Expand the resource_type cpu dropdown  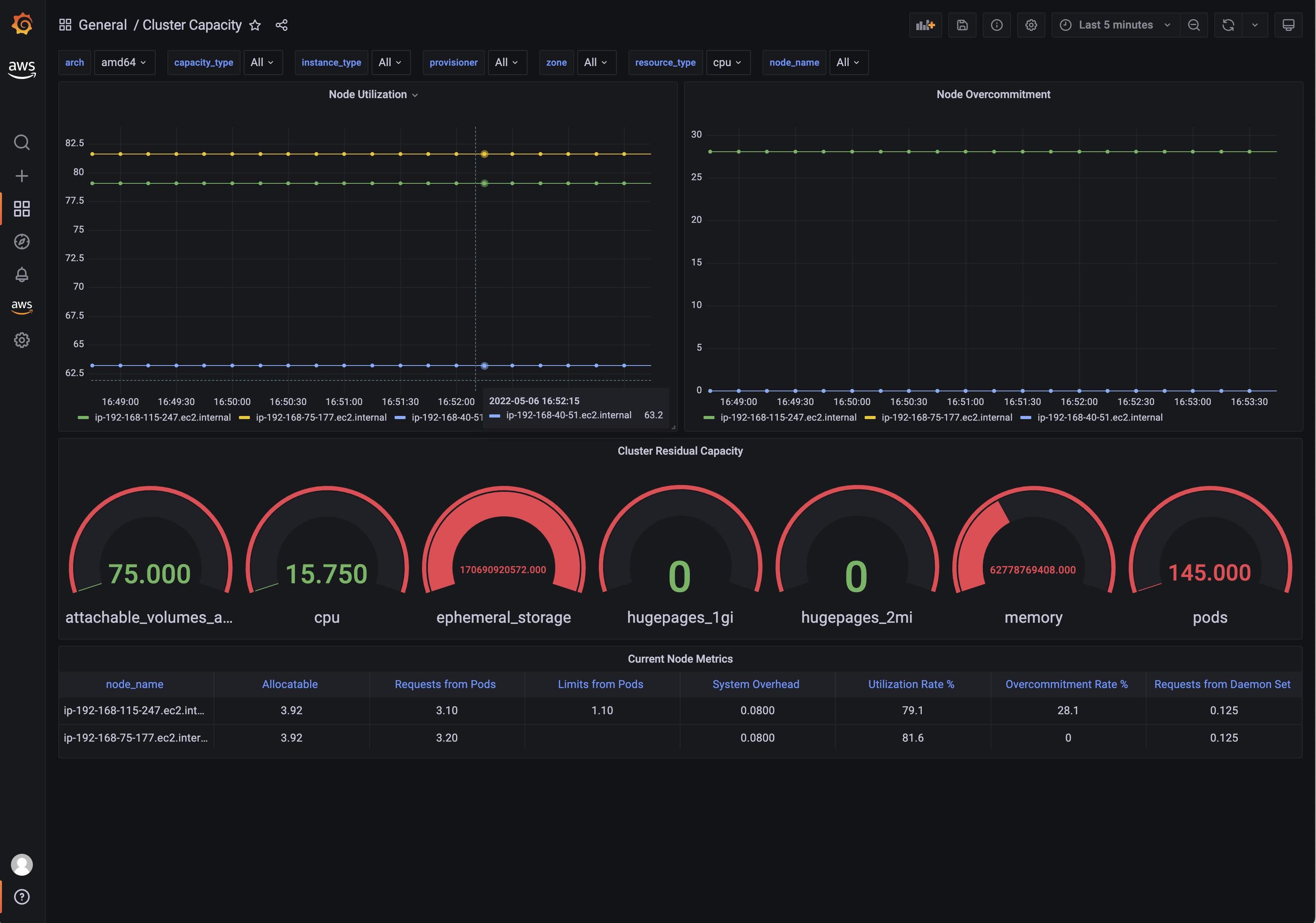click(727, 63)
